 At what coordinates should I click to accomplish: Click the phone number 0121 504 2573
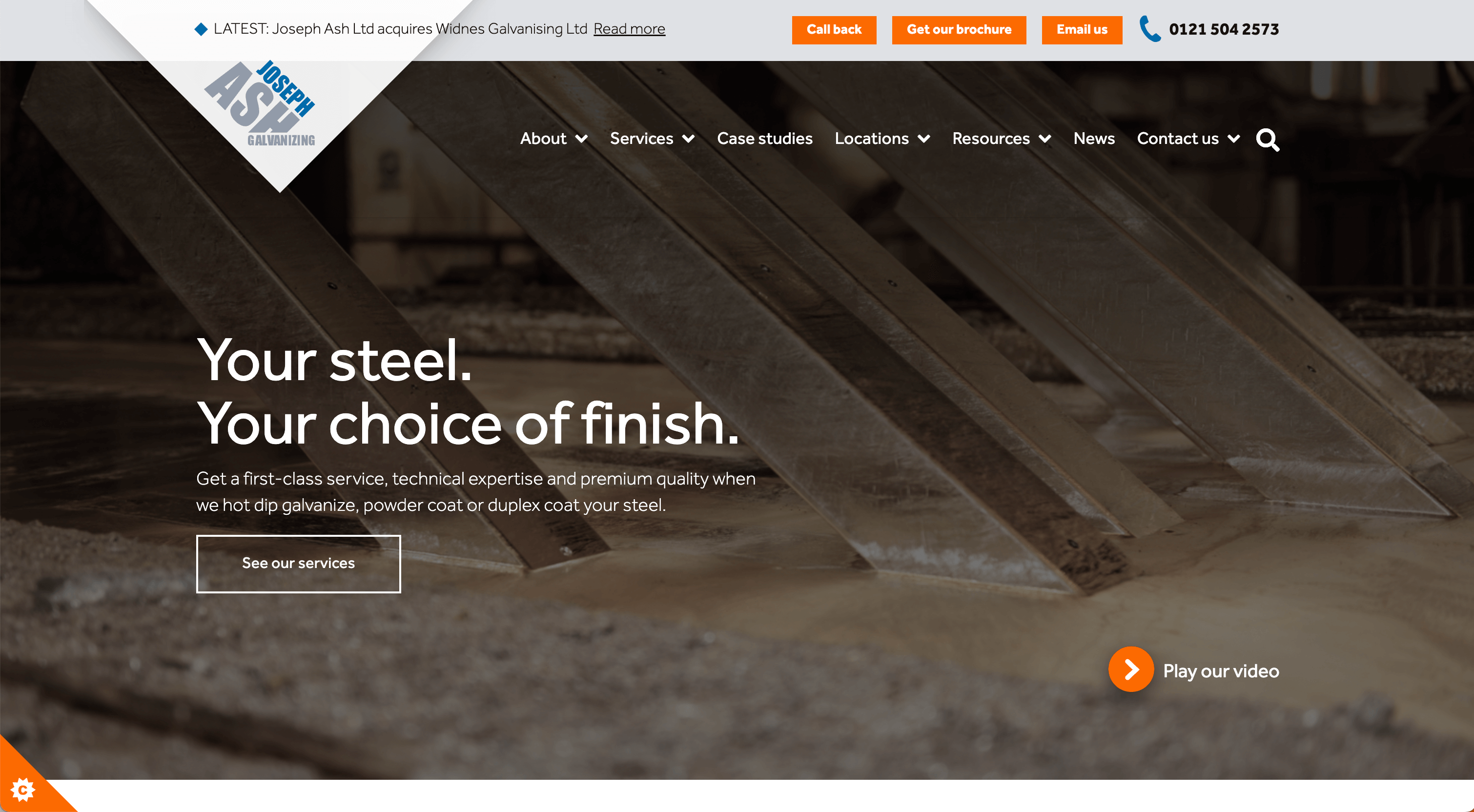click(1224, 29)
